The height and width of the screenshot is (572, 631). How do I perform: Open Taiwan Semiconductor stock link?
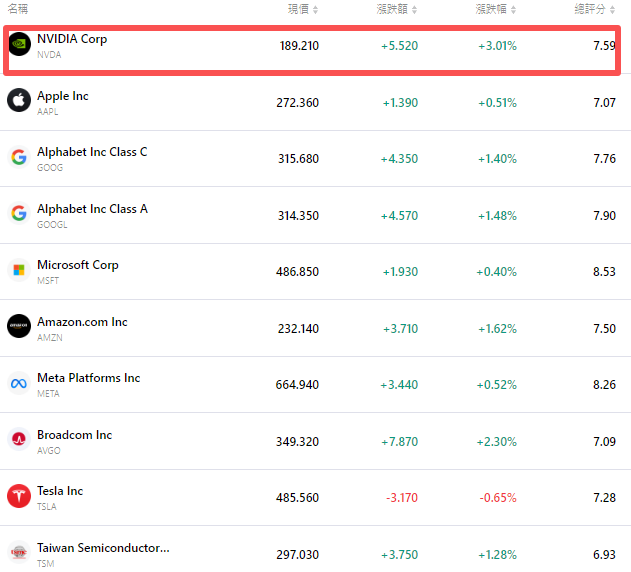tap(103, 548)
